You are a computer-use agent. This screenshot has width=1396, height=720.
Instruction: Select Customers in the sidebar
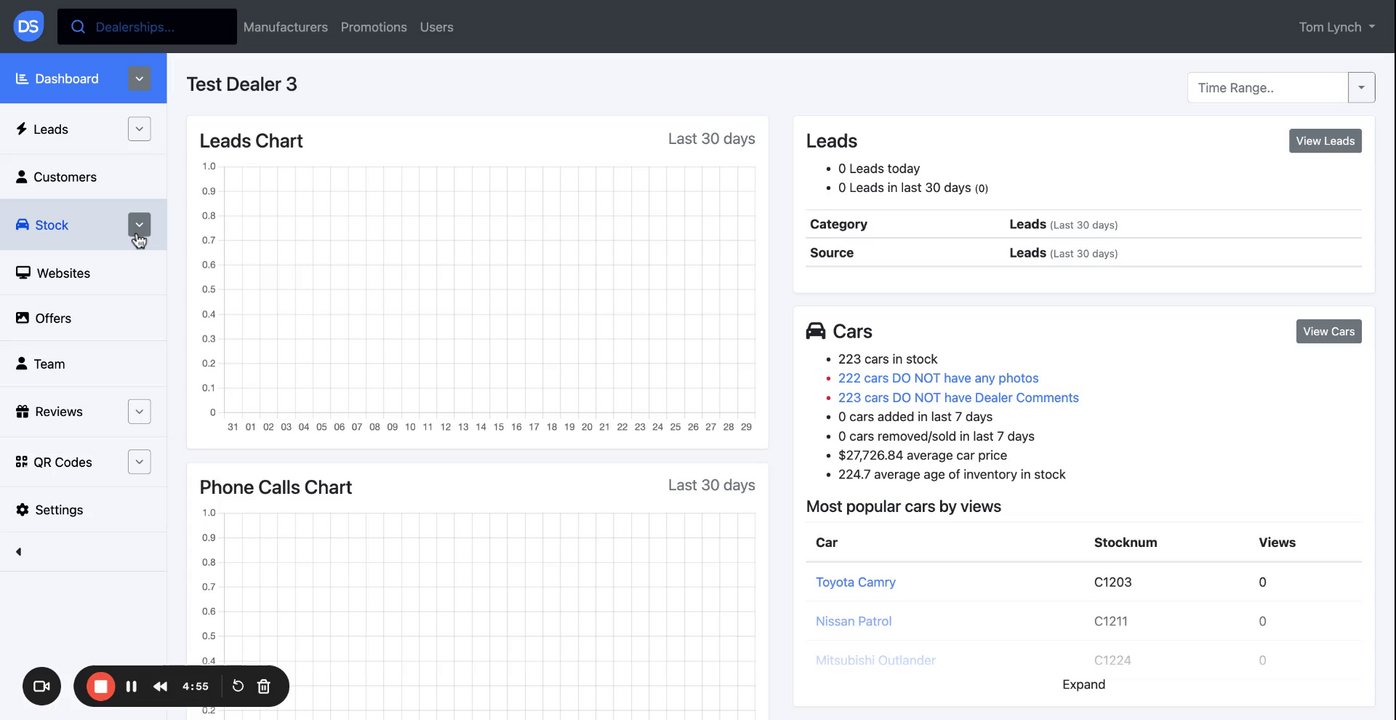coord(83,177)
